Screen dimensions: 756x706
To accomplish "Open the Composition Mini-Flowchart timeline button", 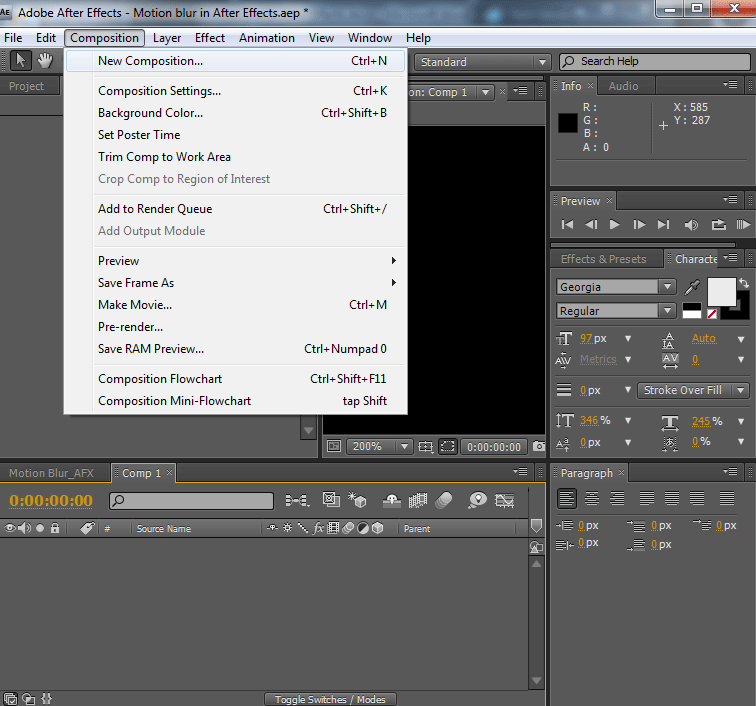I will point(297,501).
